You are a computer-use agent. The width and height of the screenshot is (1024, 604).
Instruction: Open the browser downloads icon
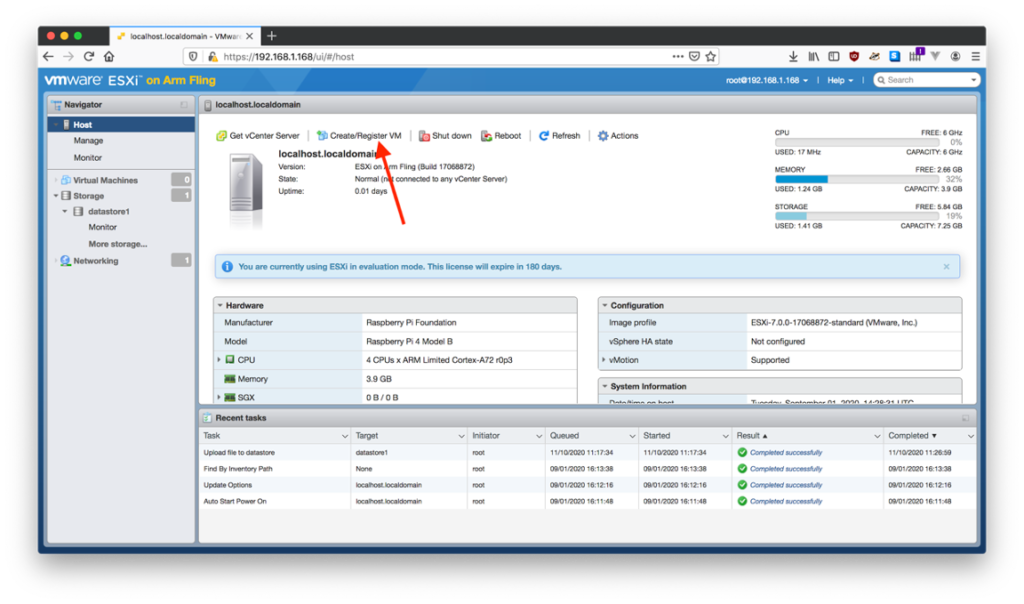pyautogui.click(x=793, y=57)
